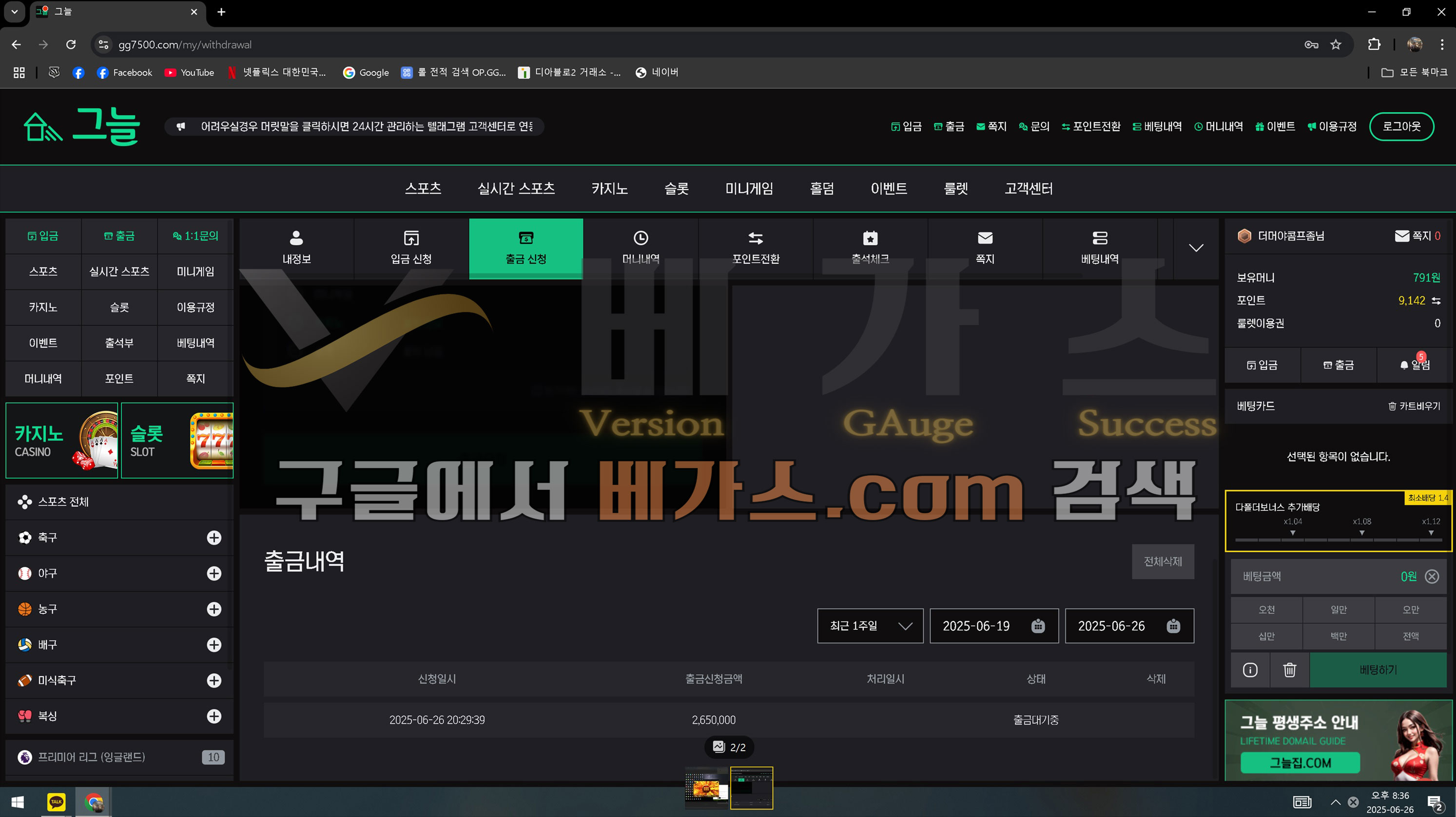Viewport: 1456px width, 817px height.
Task: Open 내정보 profile tab icon
Action: (296, 237)
